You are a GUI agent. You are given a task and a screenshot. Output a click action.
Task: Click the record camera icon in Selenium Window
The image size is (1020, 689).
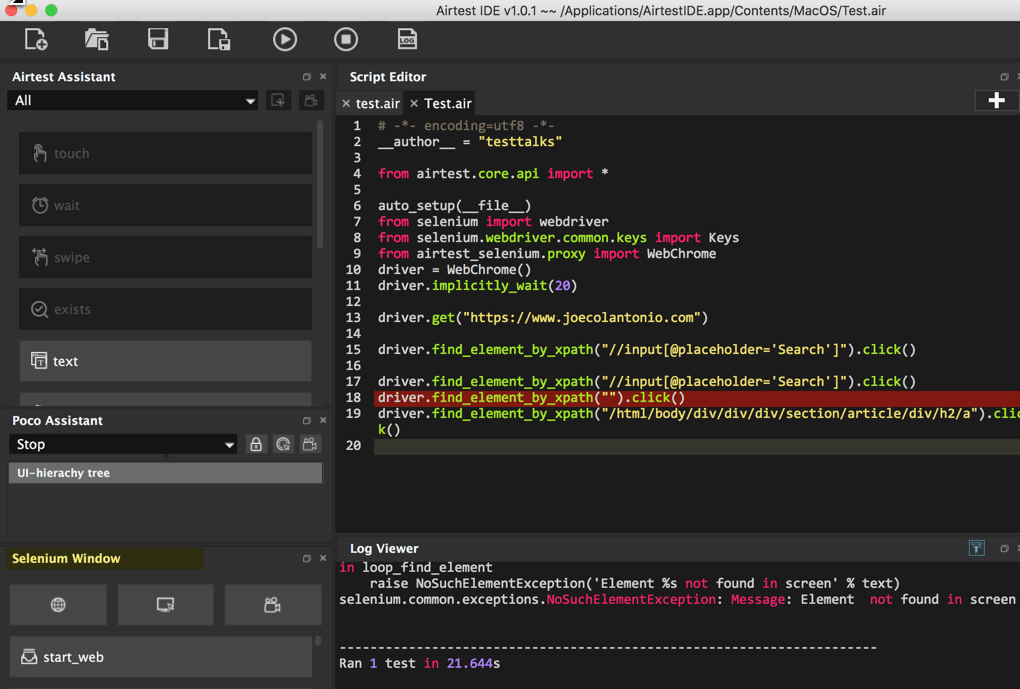click(x=272, y=605)
